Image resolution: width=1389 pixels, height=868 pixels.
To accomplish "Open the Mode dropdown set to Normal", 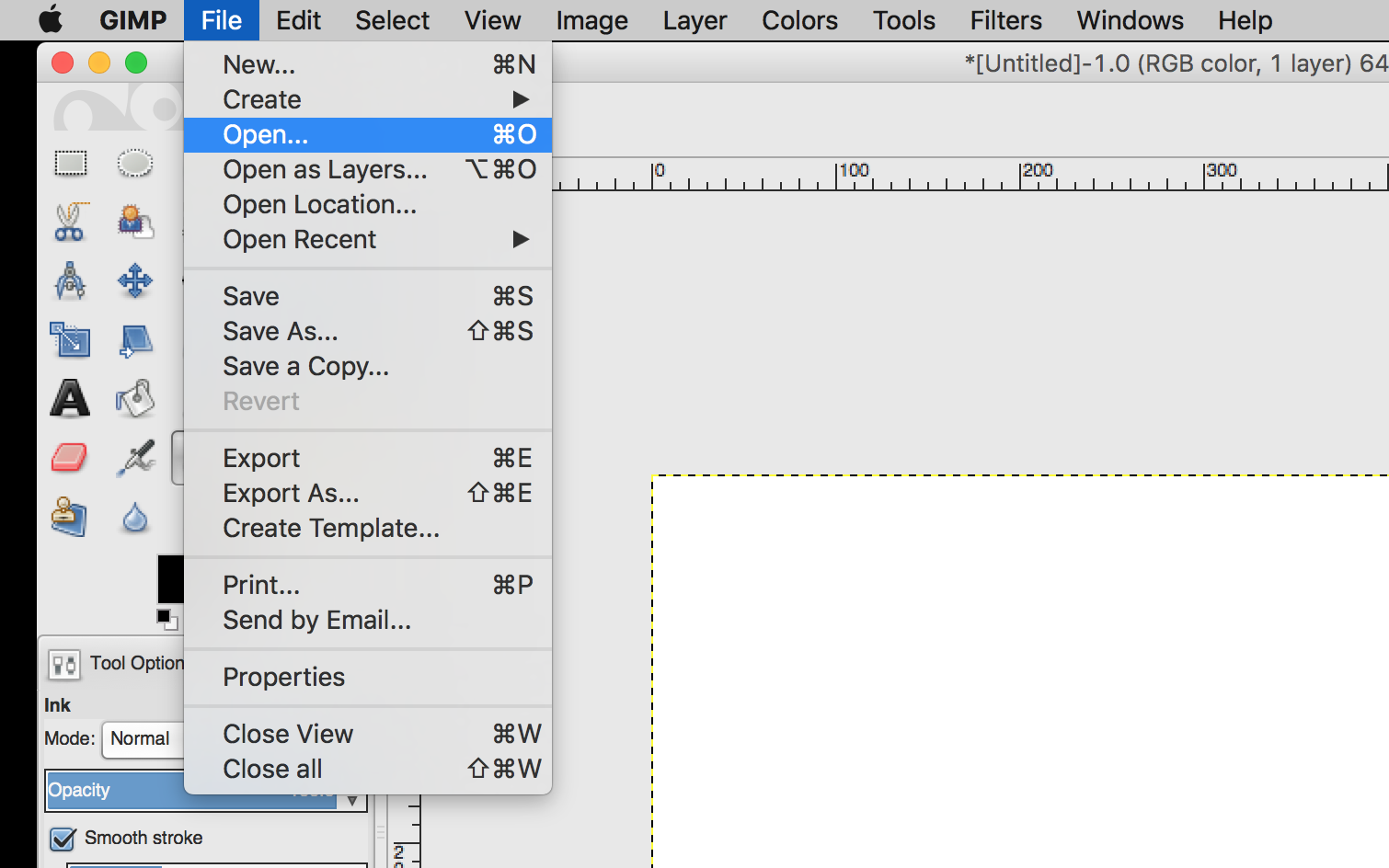I will (143, 739).
